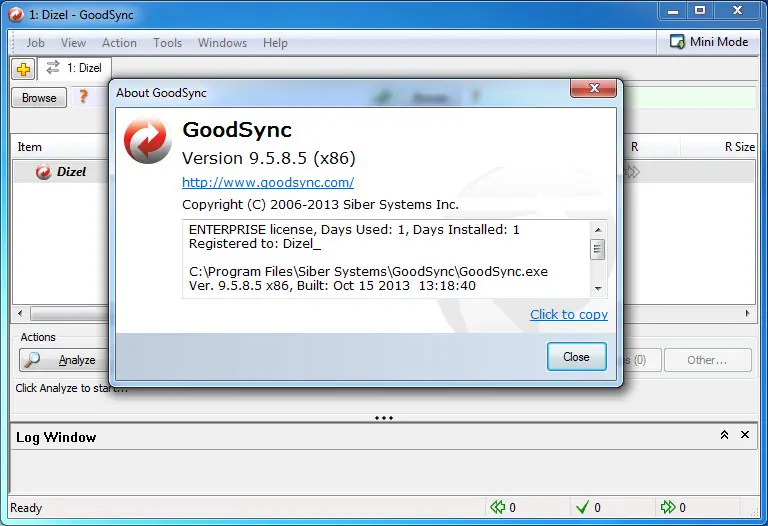Viewport: 768px width, 526px height.
Task: Open the goodsync.com website link
Action: [268, 182]
